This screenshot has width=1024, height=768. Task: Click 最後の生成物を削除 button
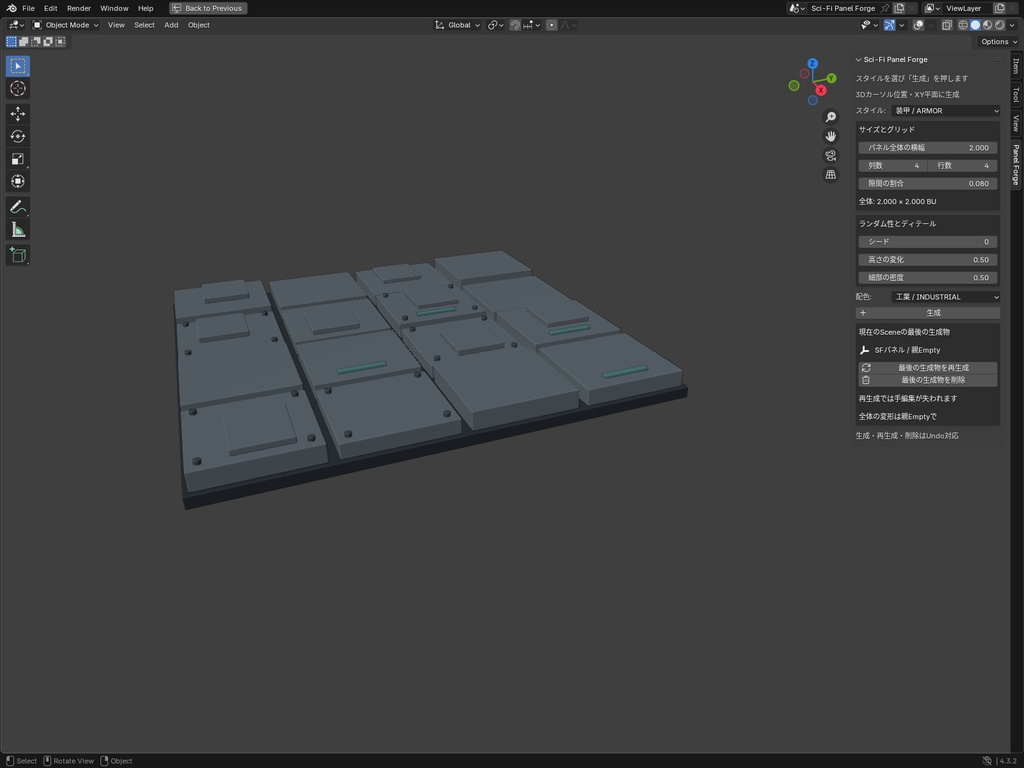(x=927, y=379)
